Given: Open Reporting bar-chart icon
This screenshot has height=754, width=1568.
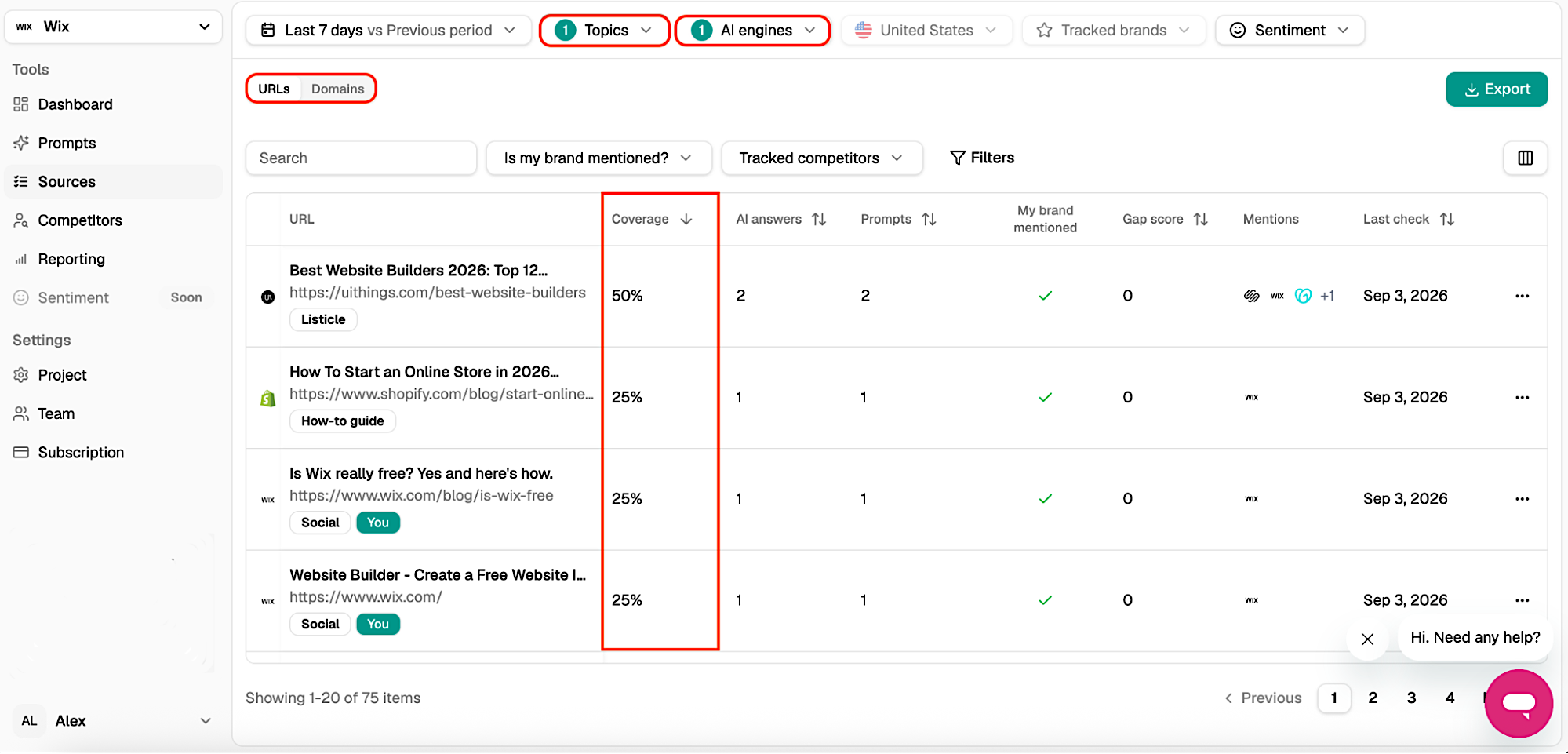Looking at the screenshot, I should pos(21,259).
